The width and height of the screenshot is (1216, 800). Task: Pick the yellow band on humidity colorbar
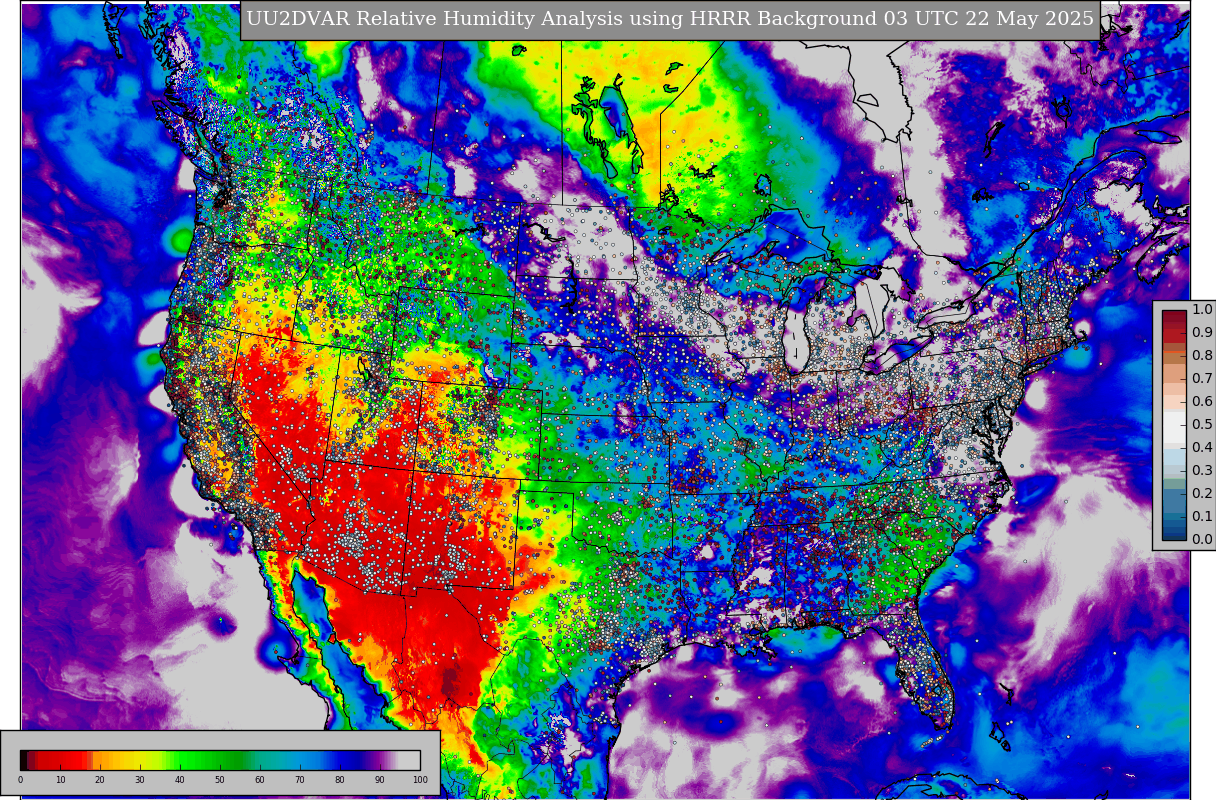tap(140, 760)
